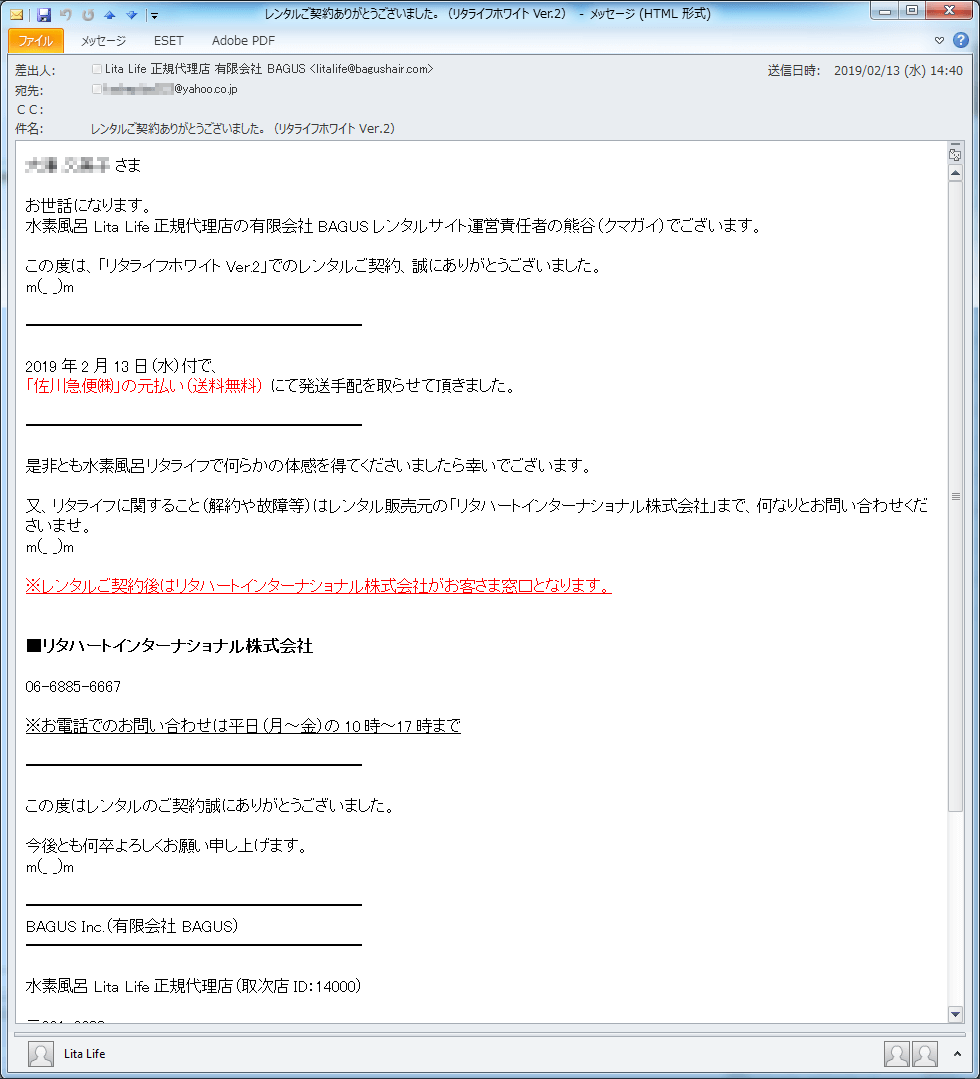Click the Save icon in the quick access toolbar
980x1079 pixels.
[x=44, y=14]
